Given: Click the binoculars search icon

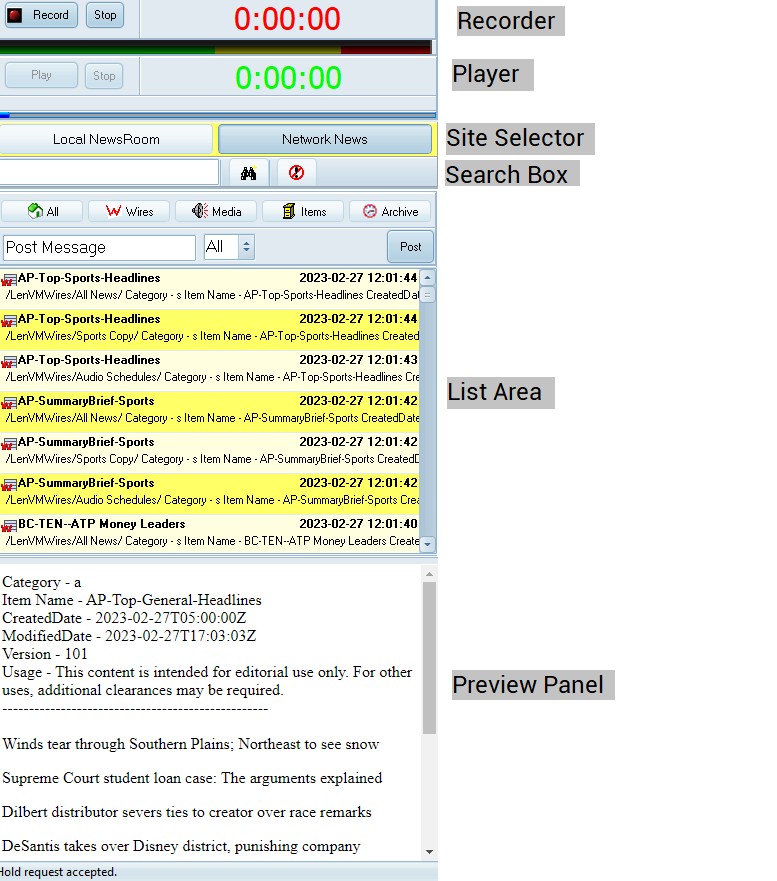Looking at the screenshot, I should (249, 172).
